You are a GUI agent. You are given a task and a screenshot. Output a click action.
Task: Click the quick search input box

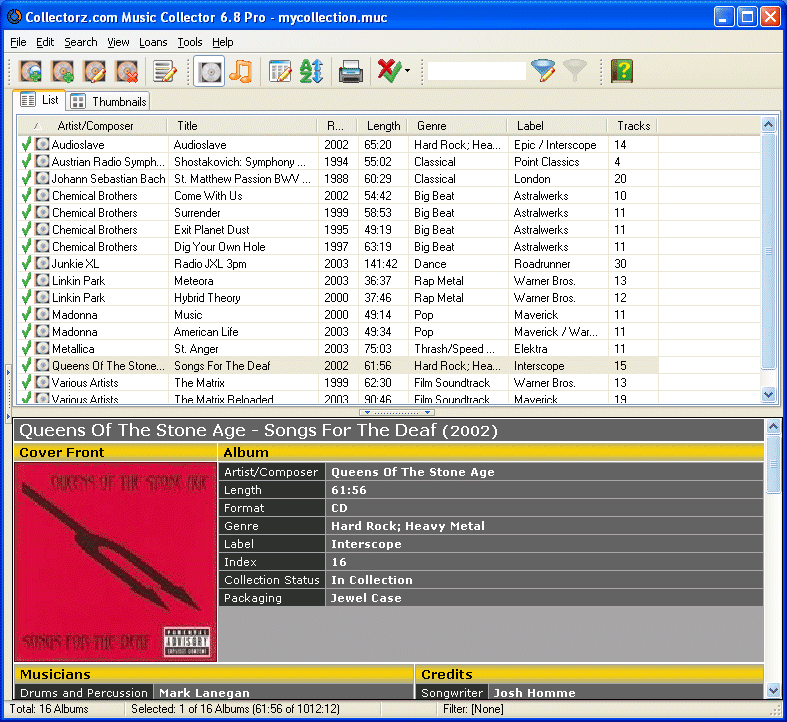tap(476, 71)
